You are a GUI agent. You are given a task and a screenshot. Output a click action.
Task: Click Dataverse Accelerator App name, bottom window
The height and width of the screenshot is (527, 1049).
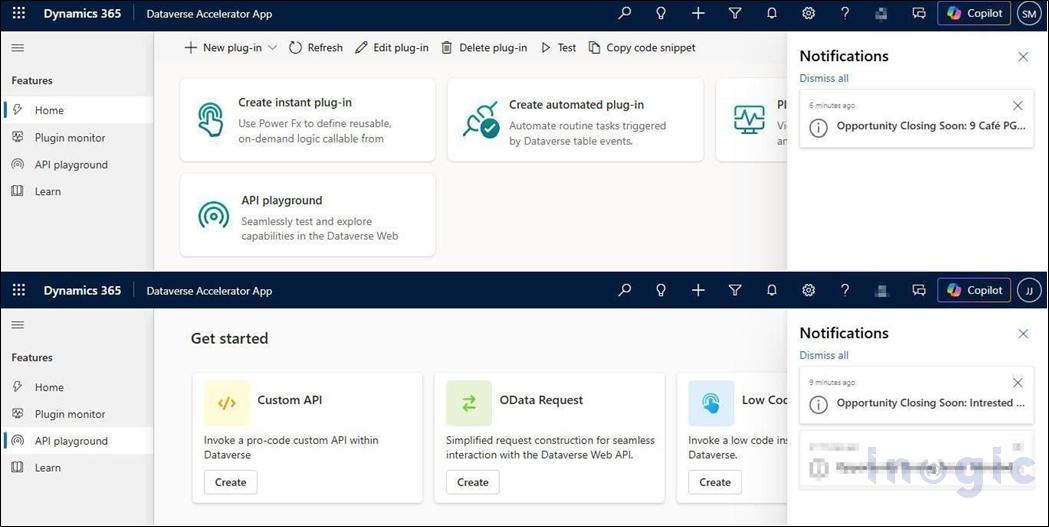pos(209,291)
